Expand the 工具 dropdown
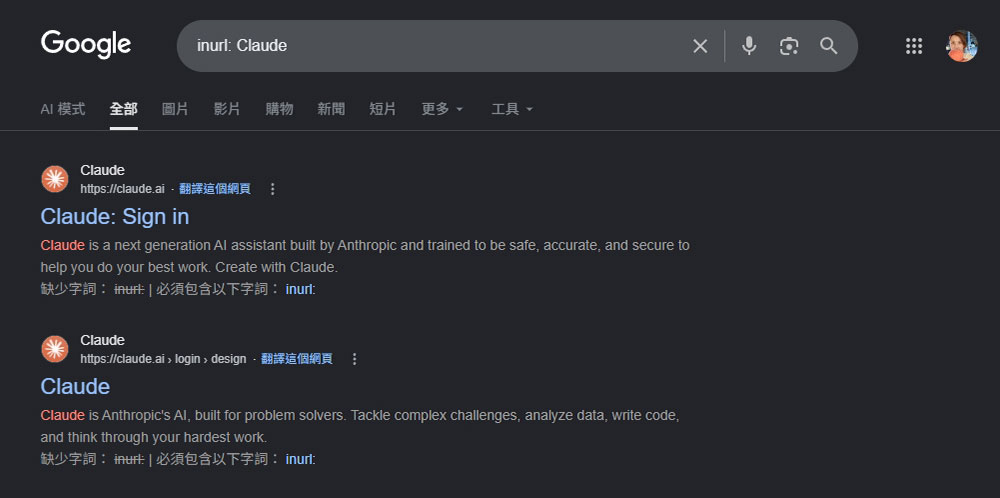Viewport: 1000px width, 498px height. click(x=512, y=109)
